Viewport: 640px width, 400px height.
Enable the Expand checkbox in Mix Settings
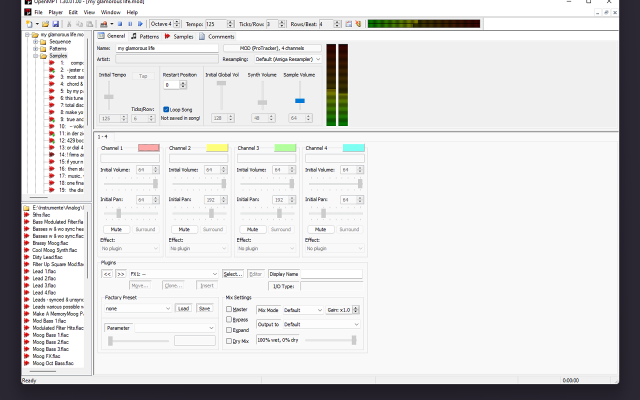tap(229, 330)
